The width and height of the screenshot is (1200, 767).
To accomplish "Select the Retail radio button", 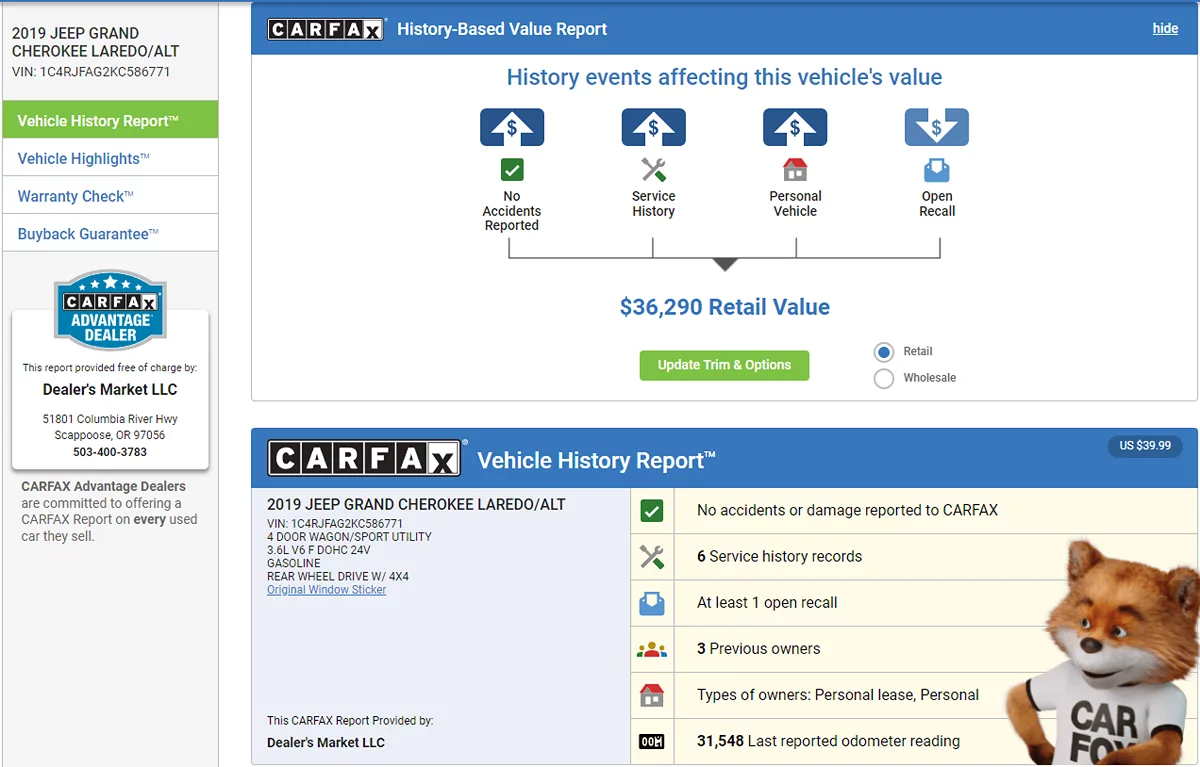I will click(x=884, y=352).
